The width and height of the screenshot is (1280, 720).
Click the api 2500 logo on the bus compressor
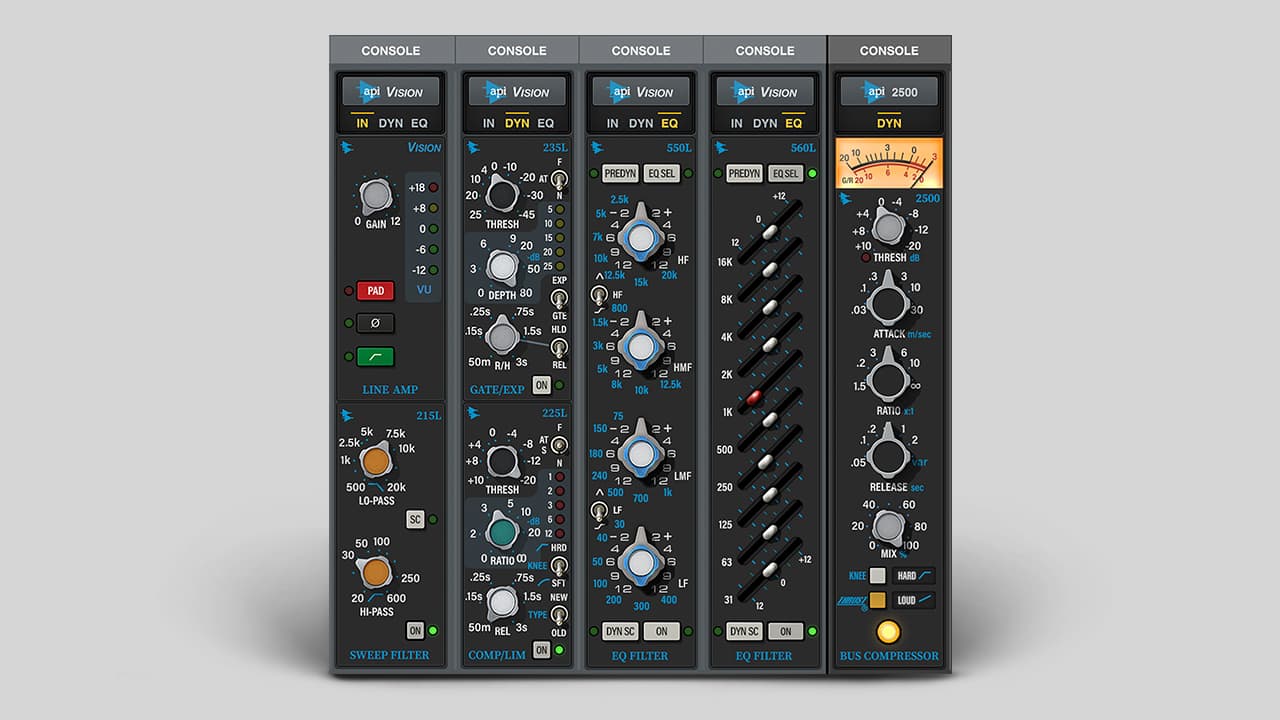point(888,91)
